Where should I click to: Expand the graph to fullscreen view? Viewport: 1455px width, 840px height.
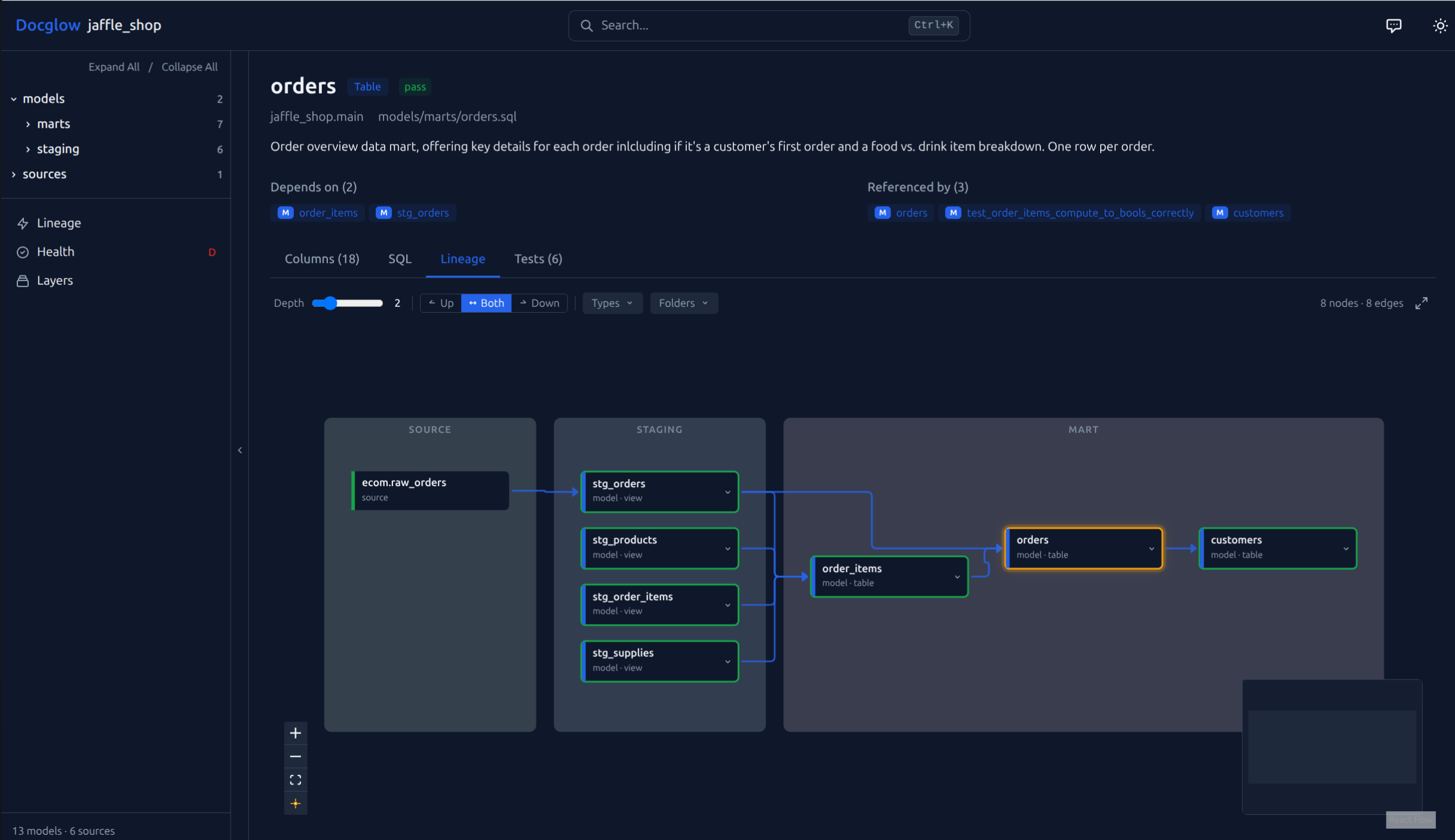1422,303
